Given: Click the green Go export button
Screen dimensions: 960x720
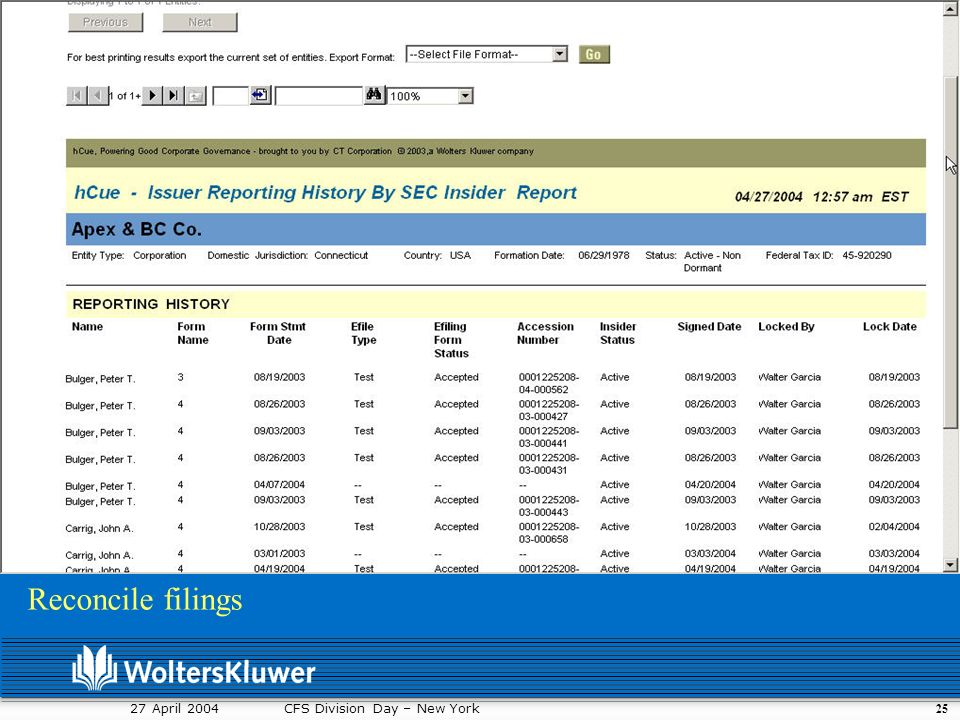Looking at the screenshot, I should pyautogui.click(x=594, y=54).
